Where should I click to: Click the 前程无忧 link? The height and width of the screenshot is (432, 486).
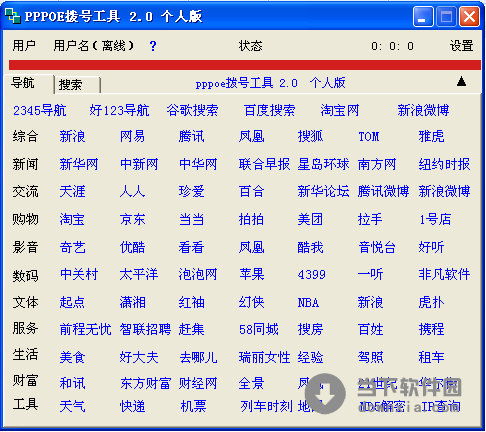(x=85, y=330)
